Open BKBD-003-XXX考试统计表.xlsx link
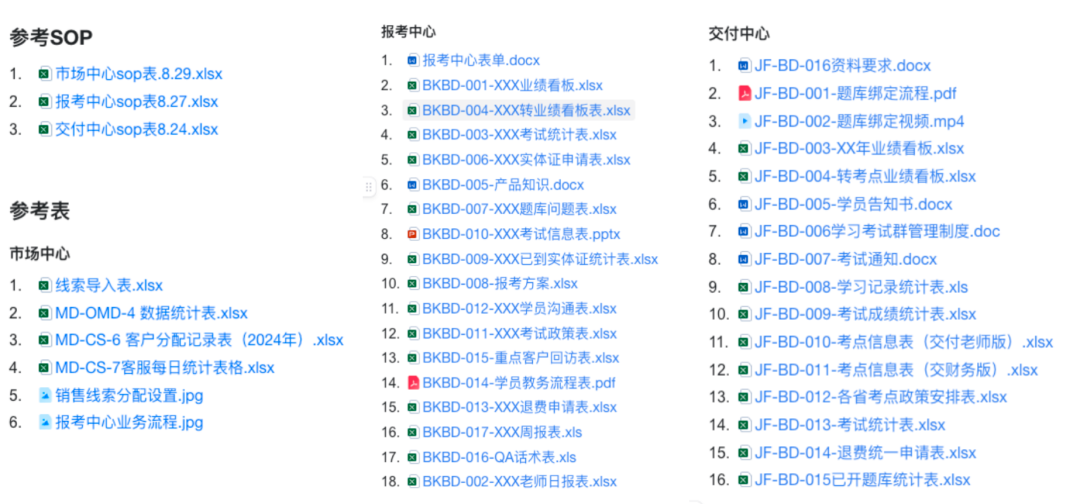Image resolution: width=1080 pixels, height=504 pixels. [519, 135]
